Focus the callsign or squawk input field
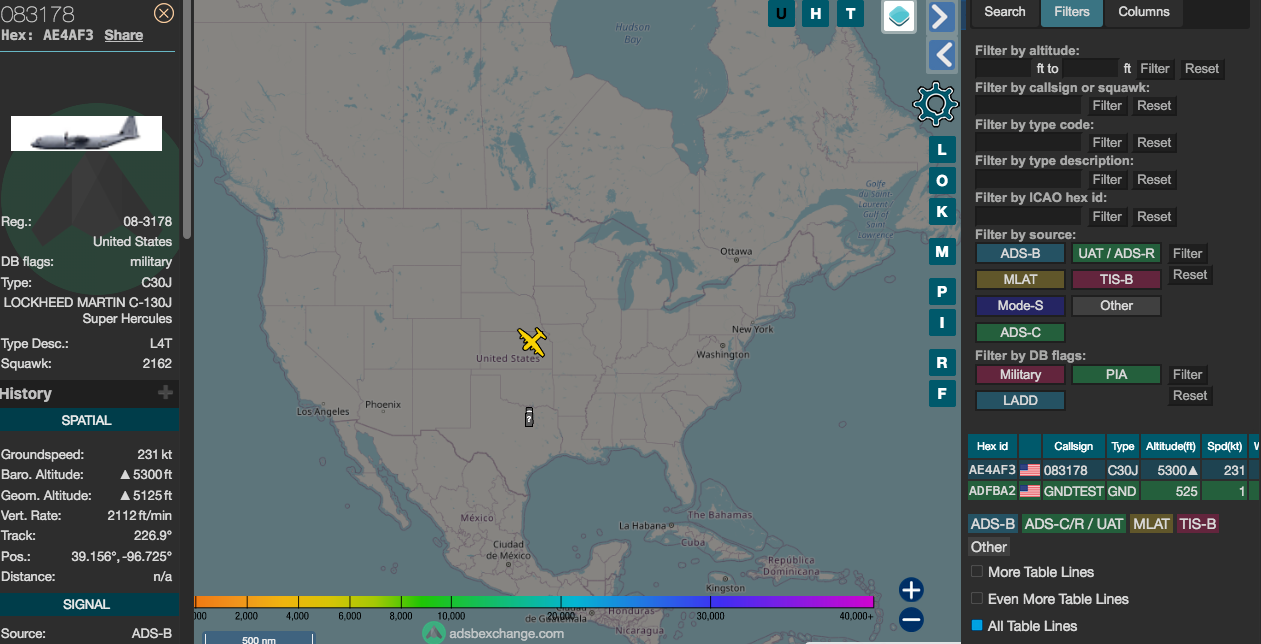 [x=1028, y=106]
